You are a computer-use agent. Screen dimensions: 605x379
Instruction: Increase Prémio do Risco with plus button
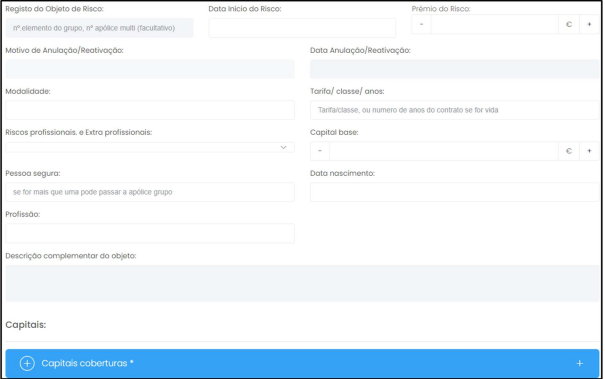(x=589, y=24)
